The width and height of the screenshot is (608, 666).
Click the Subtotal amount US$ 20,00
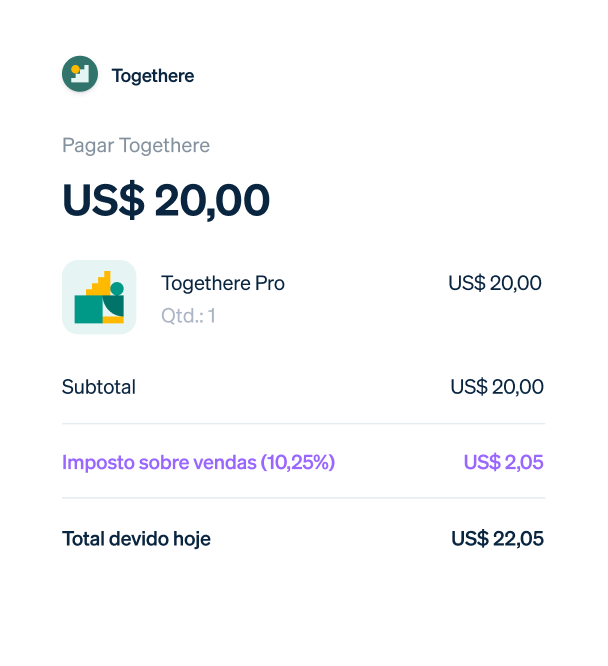[497, 387]
